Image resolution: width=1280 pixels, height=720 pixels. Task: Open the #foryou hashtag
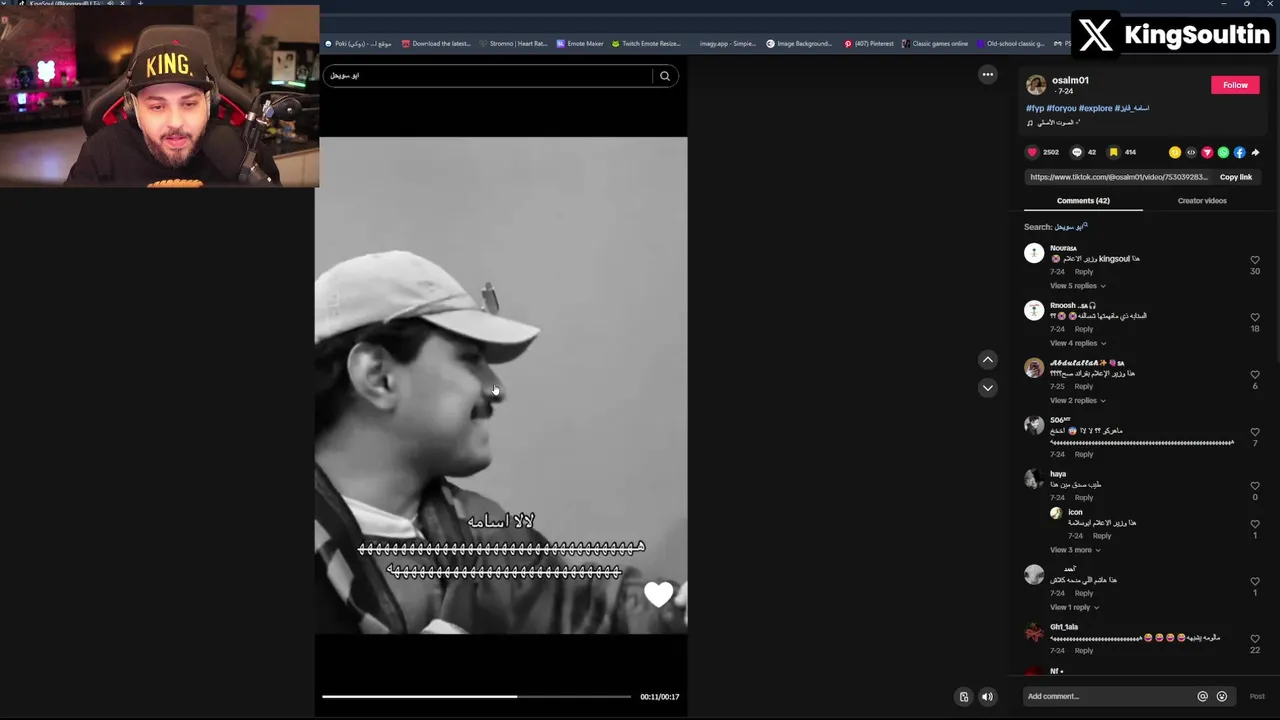tap(1061, 108)
